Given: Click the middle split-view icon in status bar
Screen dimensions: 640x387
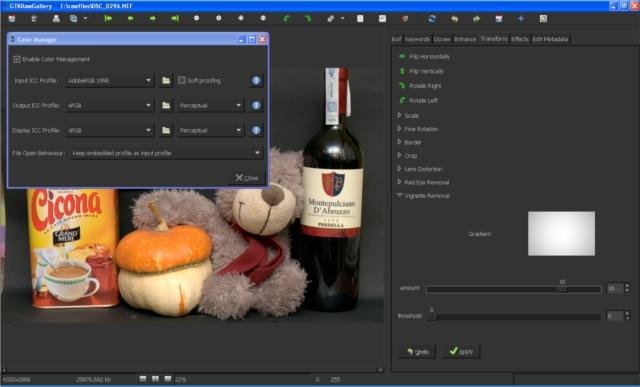Looking at the screenshot, I should (x=155, y=379).
